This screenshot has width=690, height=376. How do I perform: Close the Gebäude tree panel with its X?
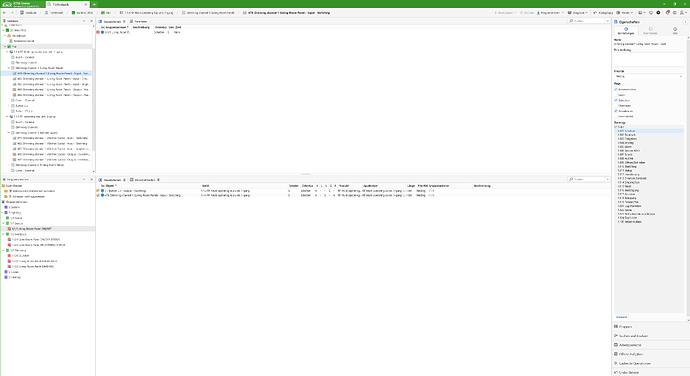92,21
